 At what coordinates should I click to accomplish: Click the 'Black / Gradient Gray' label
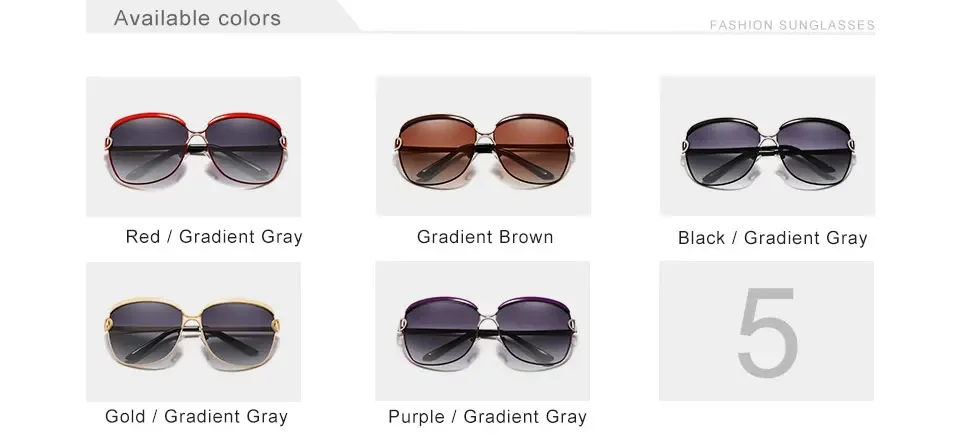click(x=772, y=238)
